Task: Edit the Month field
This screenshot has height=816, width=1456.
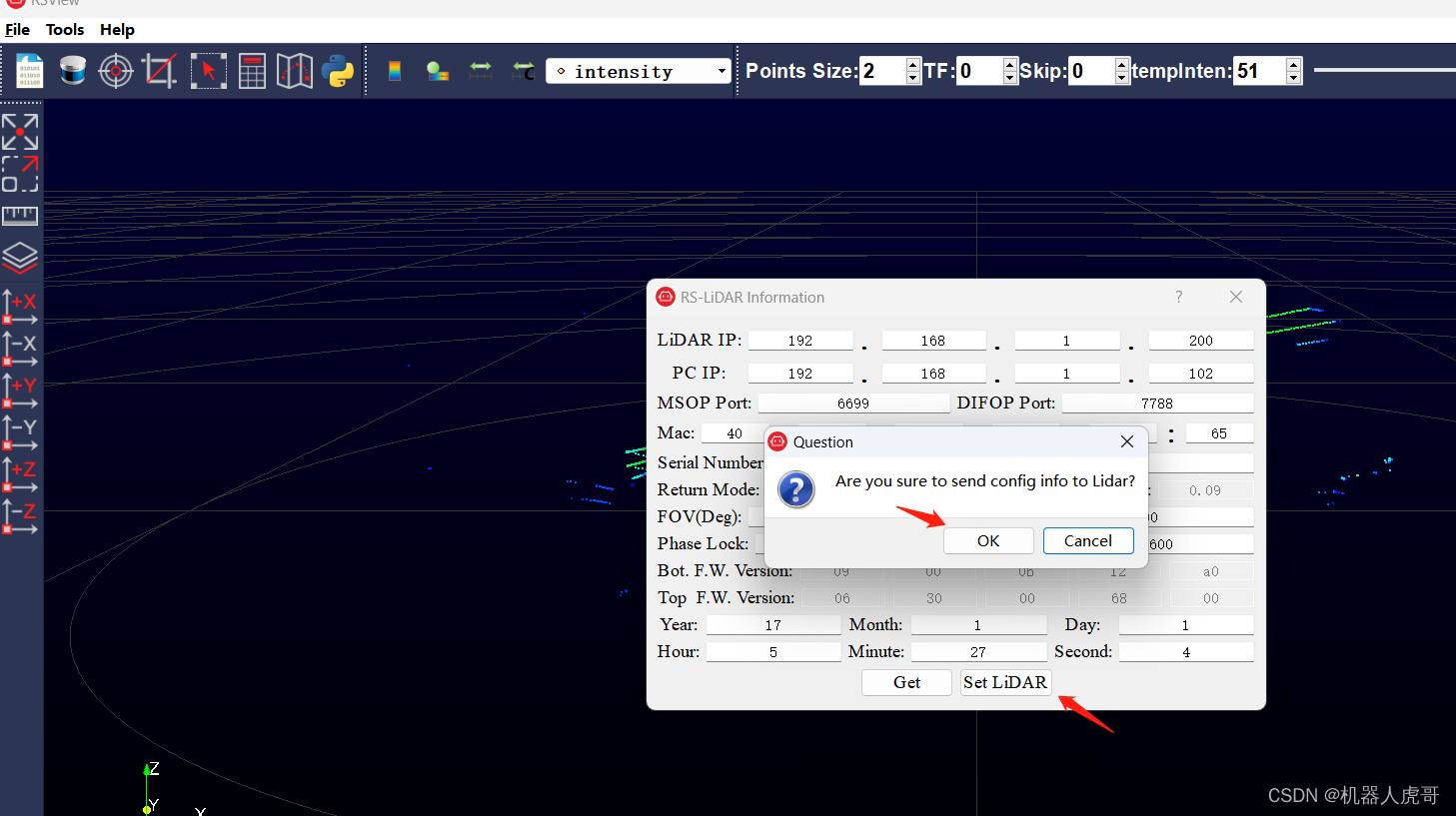Action: [x=978, y=625]
